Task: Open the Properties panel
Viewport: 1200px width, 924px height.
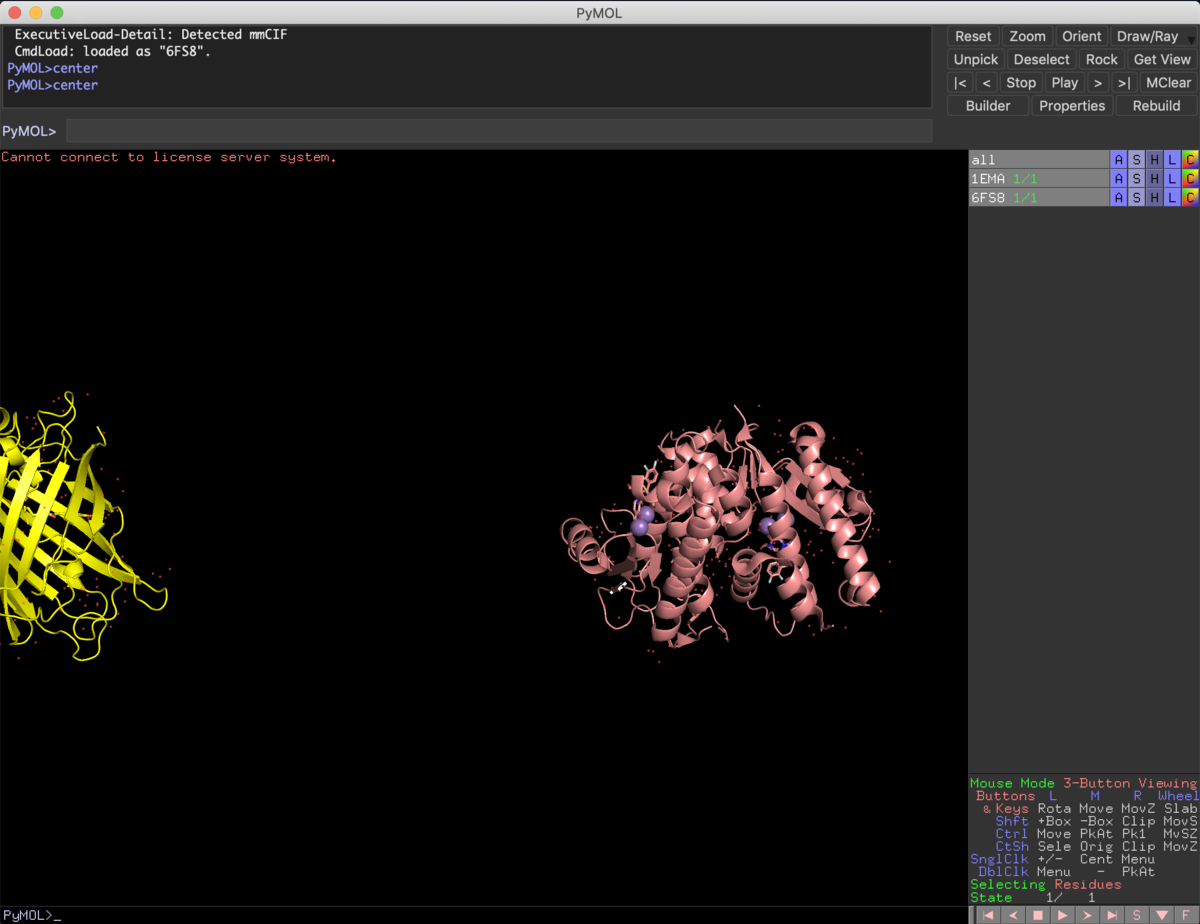Action: click(x=1072, y=106)
